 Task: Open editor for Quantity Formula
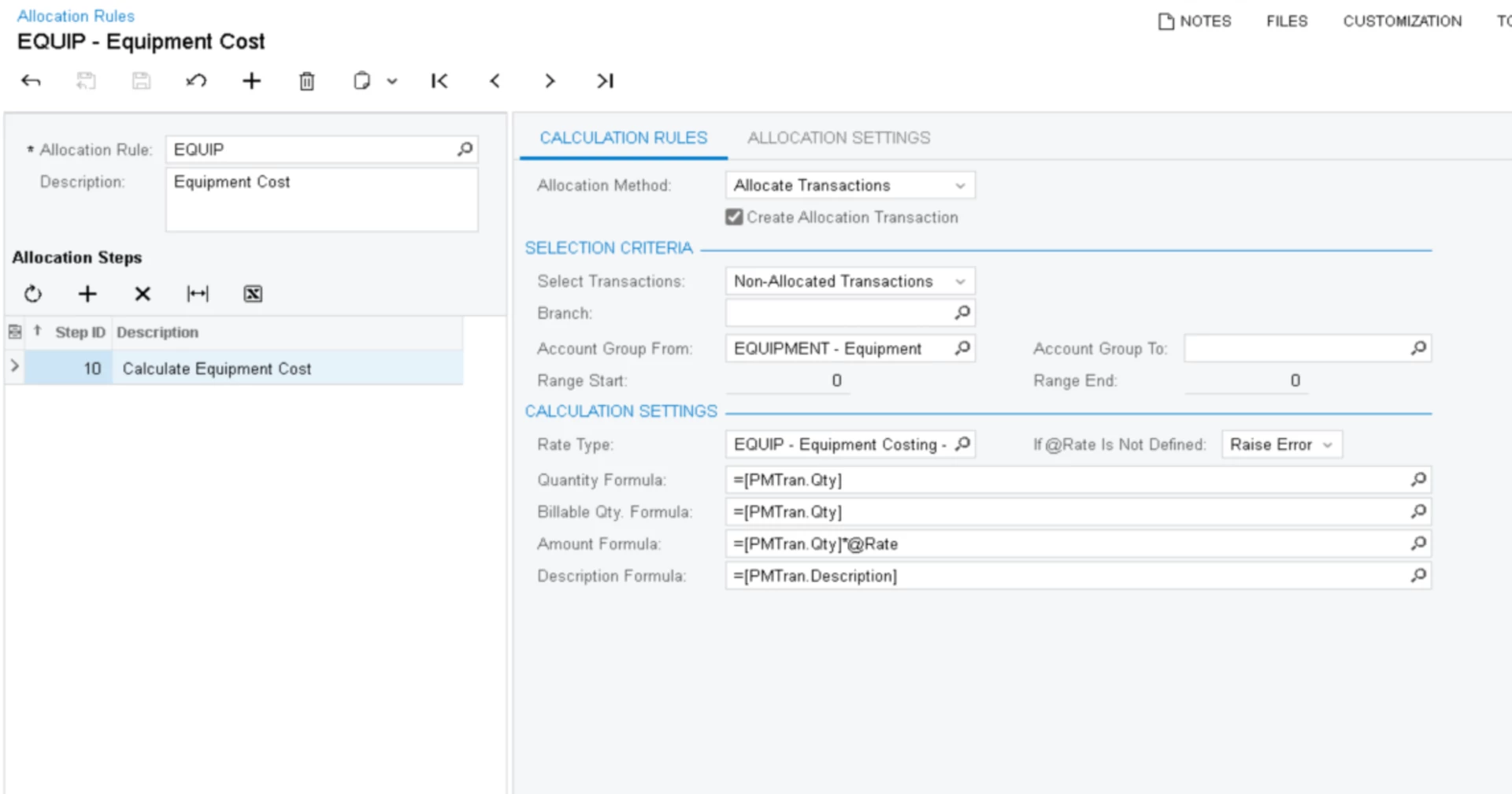pos(1418,479)
